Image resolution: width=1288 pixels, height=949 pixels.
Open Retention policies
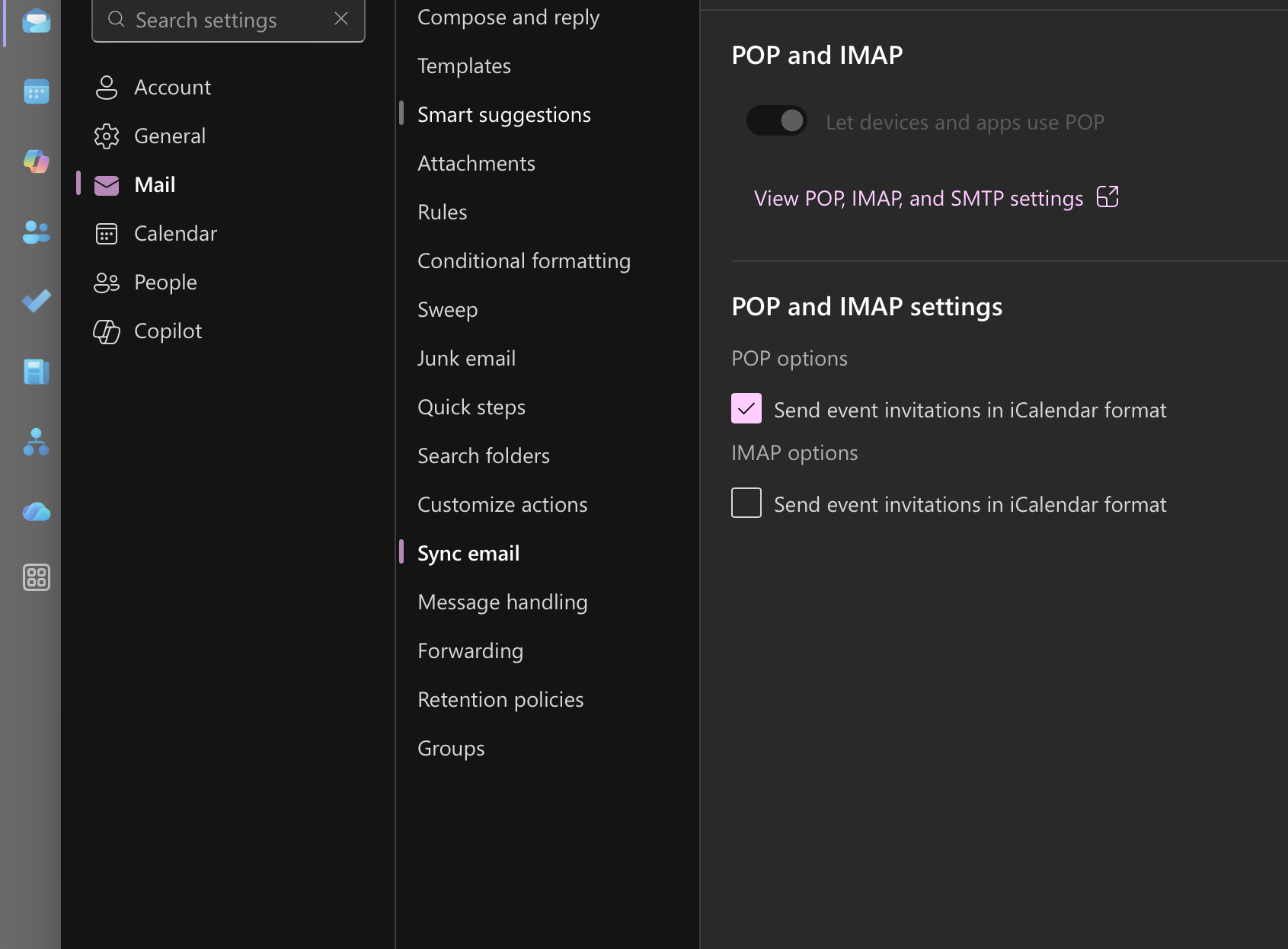point(500,700)
